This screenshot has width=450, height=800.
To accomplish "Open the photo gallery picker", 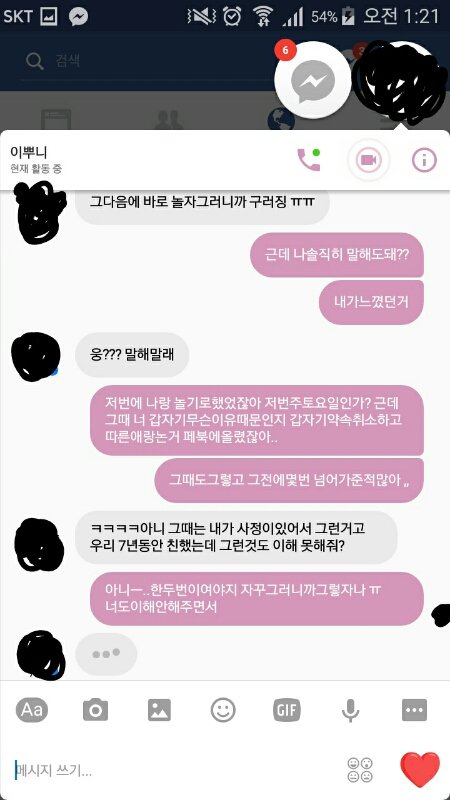I will pos(159,710).
